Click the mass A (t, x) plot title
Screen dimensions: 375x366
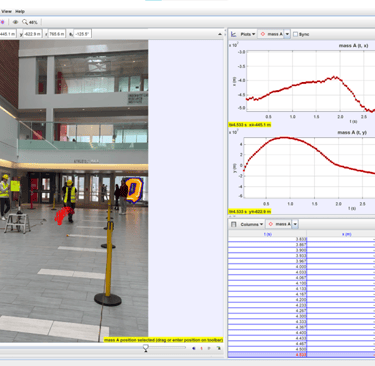click(353, 45)
